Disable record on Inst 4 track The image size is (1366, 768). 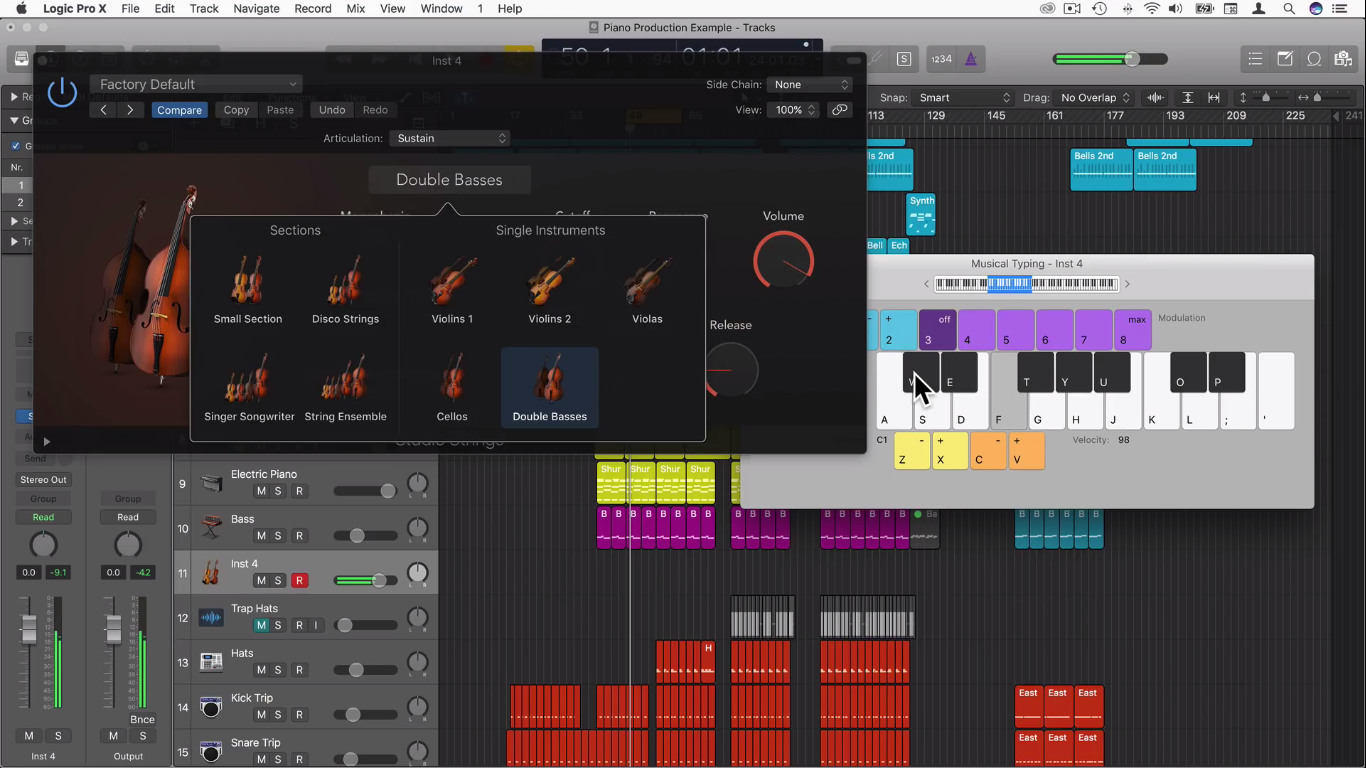tap(299, 581)
